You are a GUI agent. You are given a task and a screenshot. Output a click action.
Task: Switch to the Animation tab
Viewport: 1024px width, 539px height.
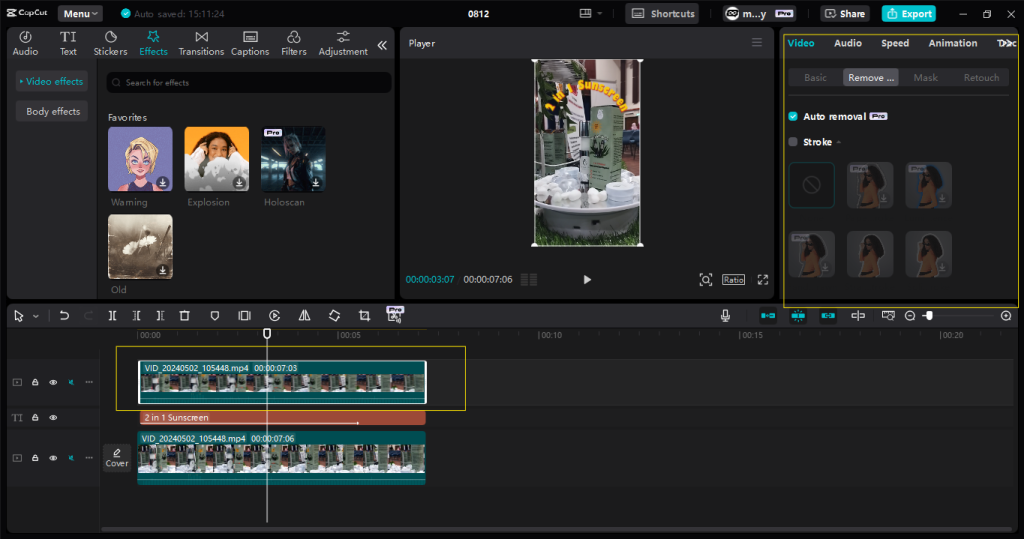click(x=953, y=43)
